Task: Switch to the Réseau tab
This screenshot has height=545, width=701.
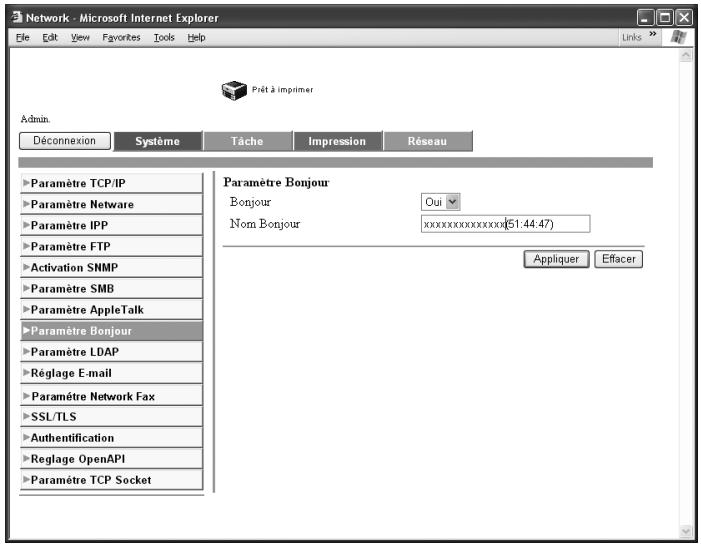Action: (x=427, y=141)
